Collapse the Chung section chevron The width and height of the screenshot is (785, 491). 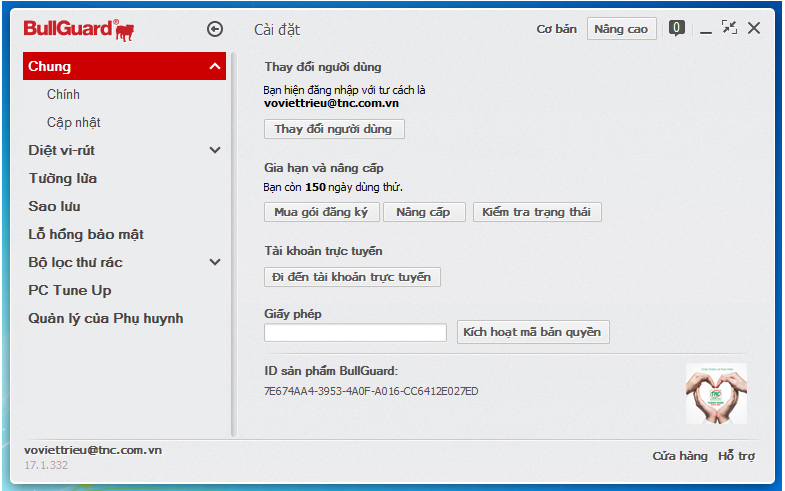(215, 66)
